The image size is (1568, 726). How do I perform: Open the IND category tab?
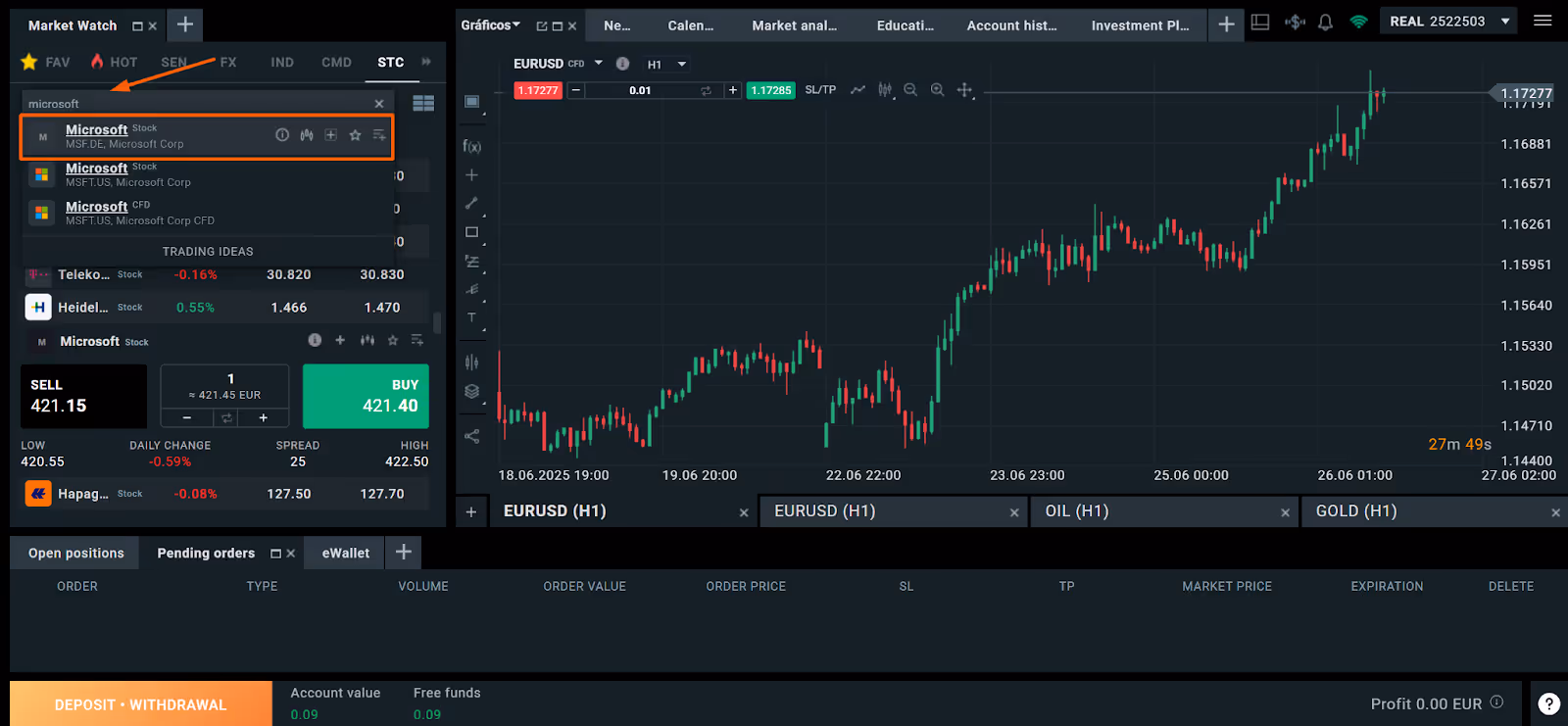pos(282,62)
